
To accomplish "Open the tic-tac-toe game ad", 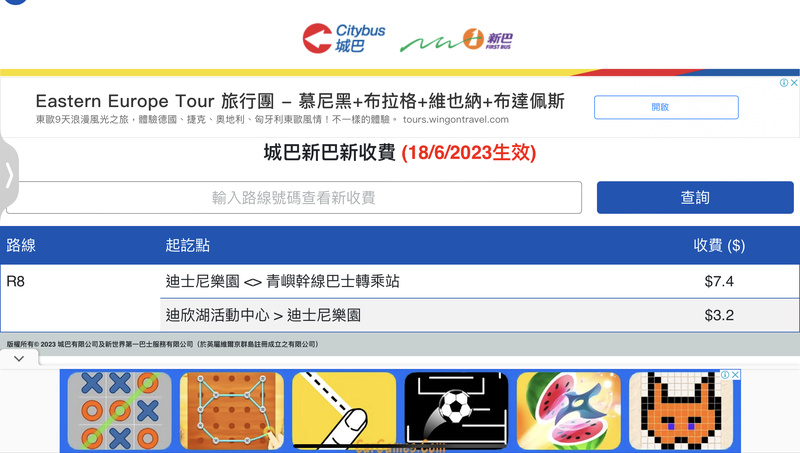I will click(119, 411).
